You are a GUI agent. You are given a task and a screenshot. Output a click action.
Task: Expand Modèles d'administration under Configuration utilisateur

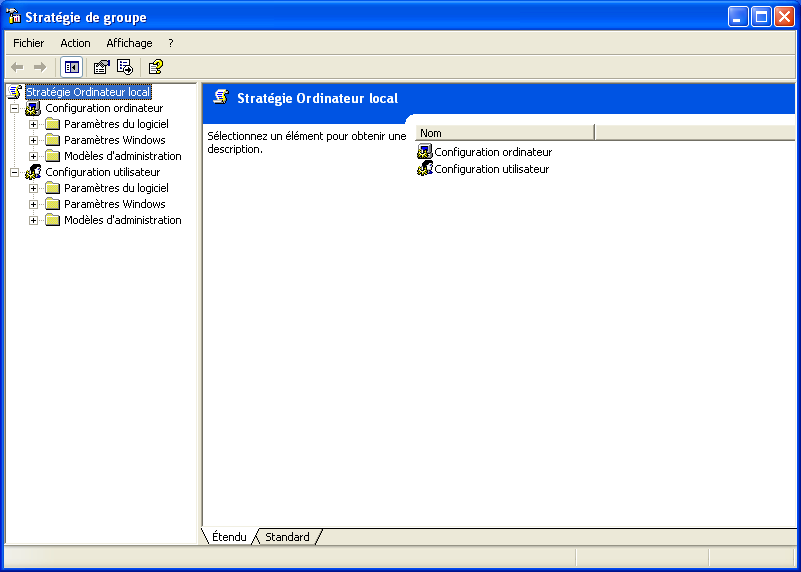pos(34,221)
